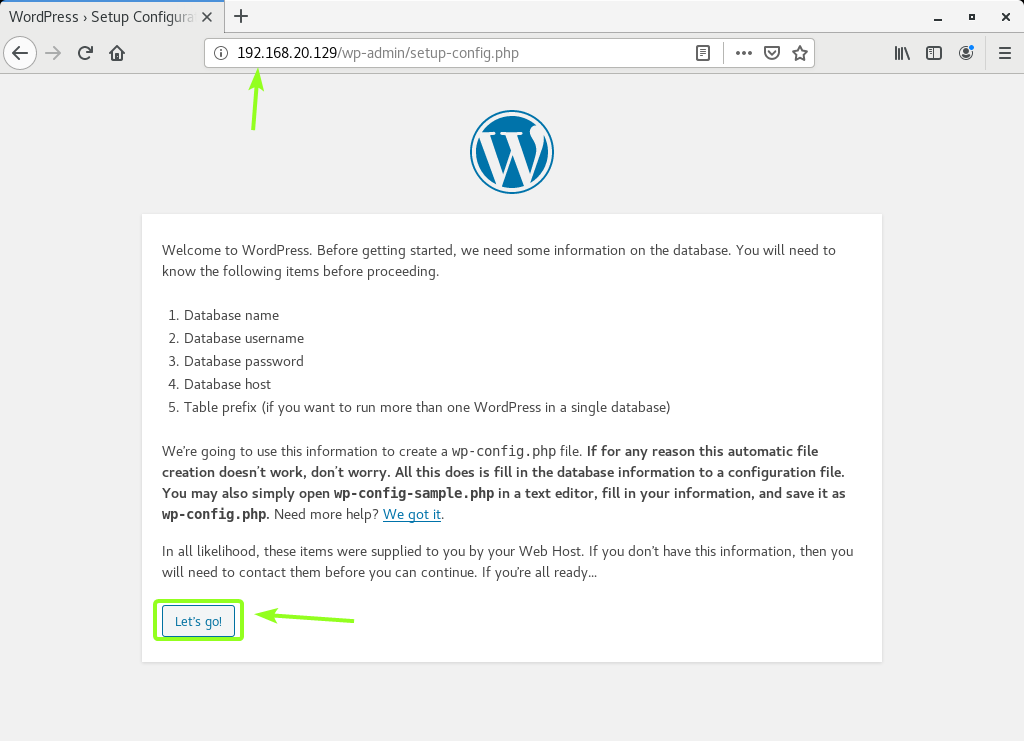Save this page to Pocket

pos(772,53)
